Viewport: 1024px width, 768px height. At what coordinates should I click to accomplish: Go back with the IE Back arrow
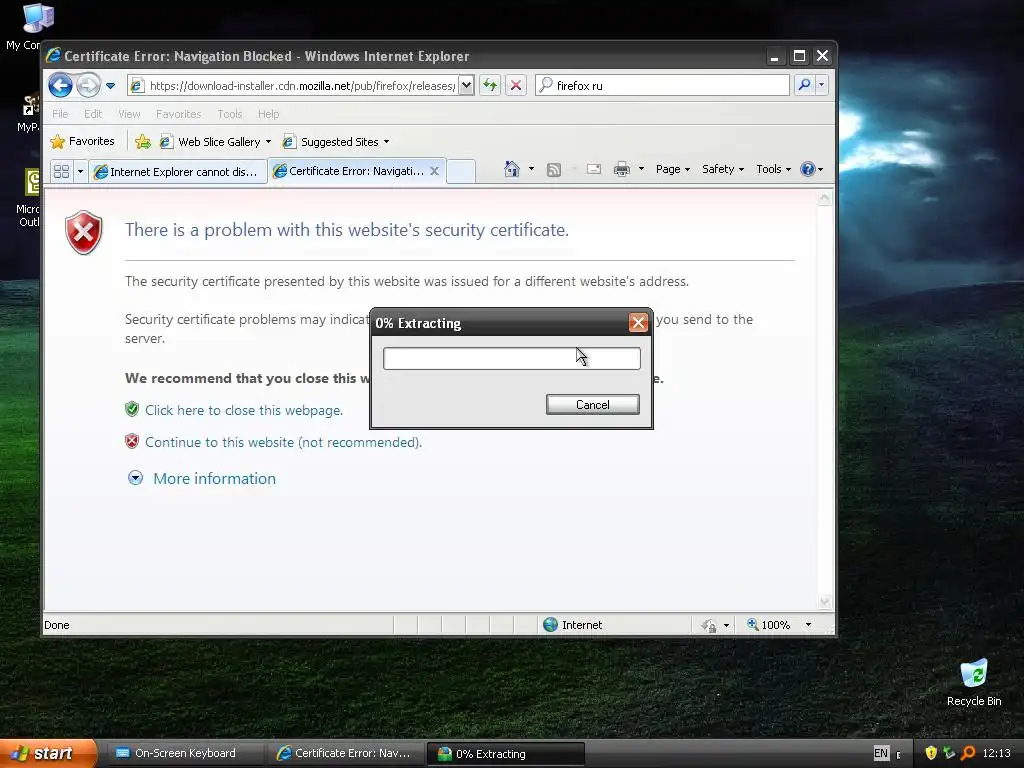60,85
